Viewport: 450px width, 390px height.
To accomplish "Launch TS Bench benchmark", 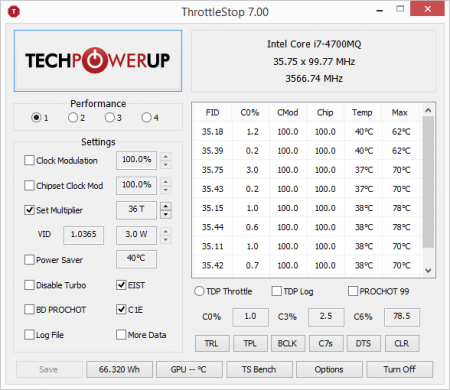I will coord(259,369).
